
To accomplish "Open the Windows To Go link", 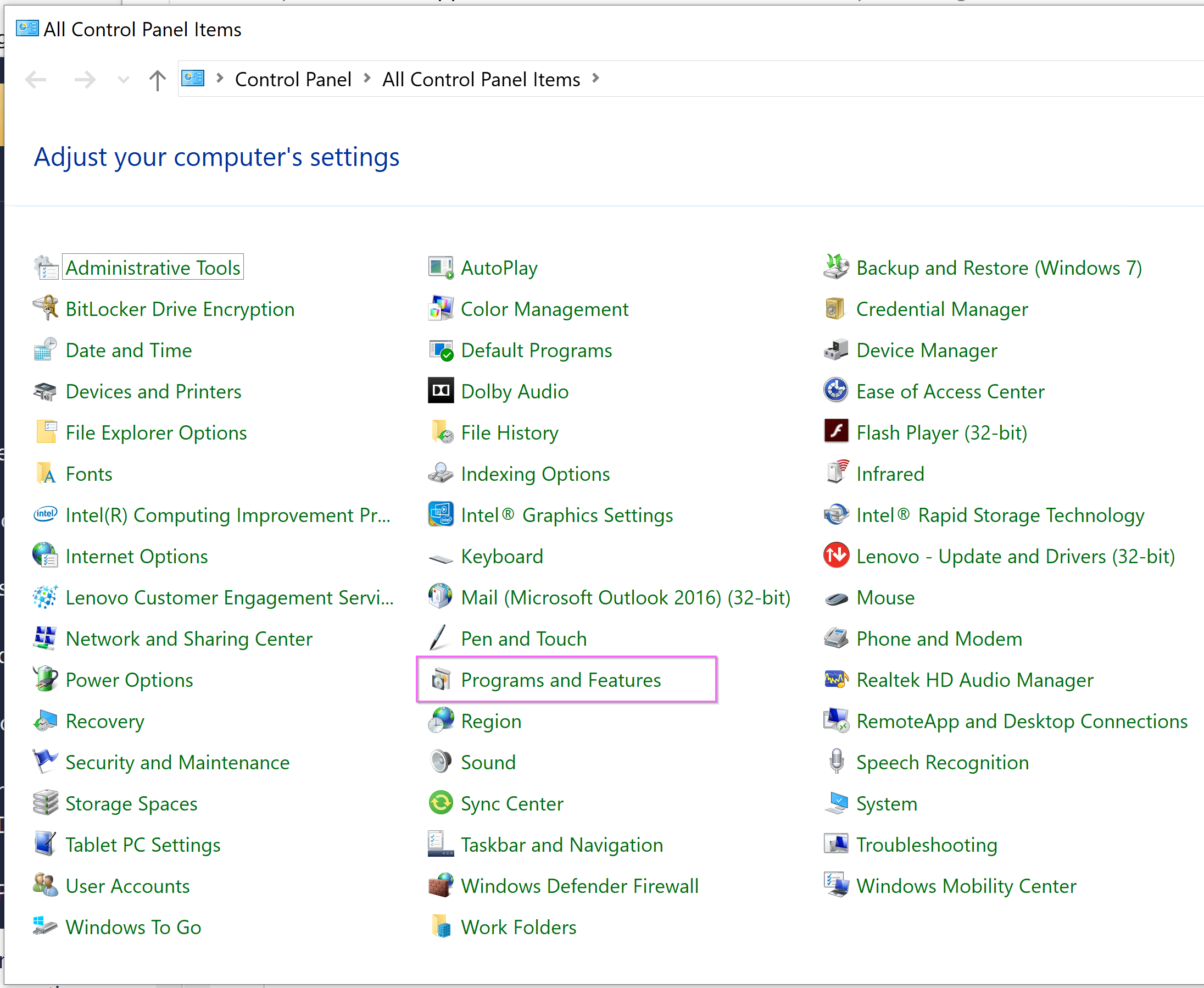I will (x=133, y=928).
